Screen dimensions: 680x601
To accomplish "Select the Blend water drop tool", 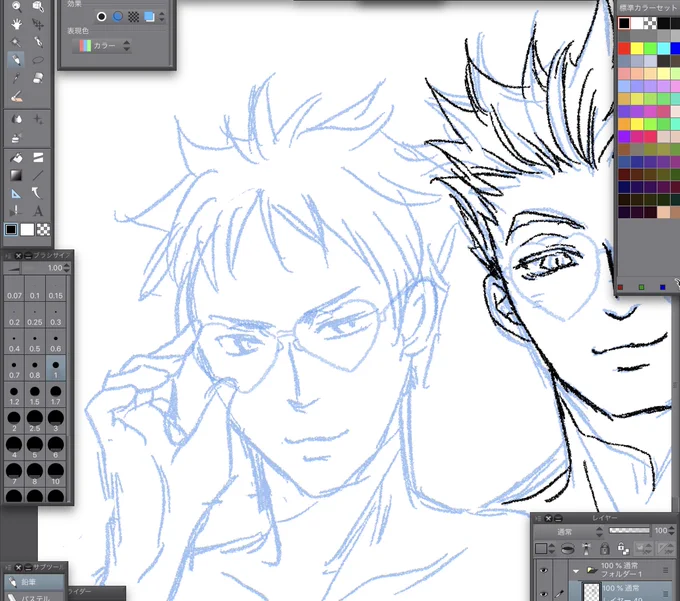I will click(16, 119).
